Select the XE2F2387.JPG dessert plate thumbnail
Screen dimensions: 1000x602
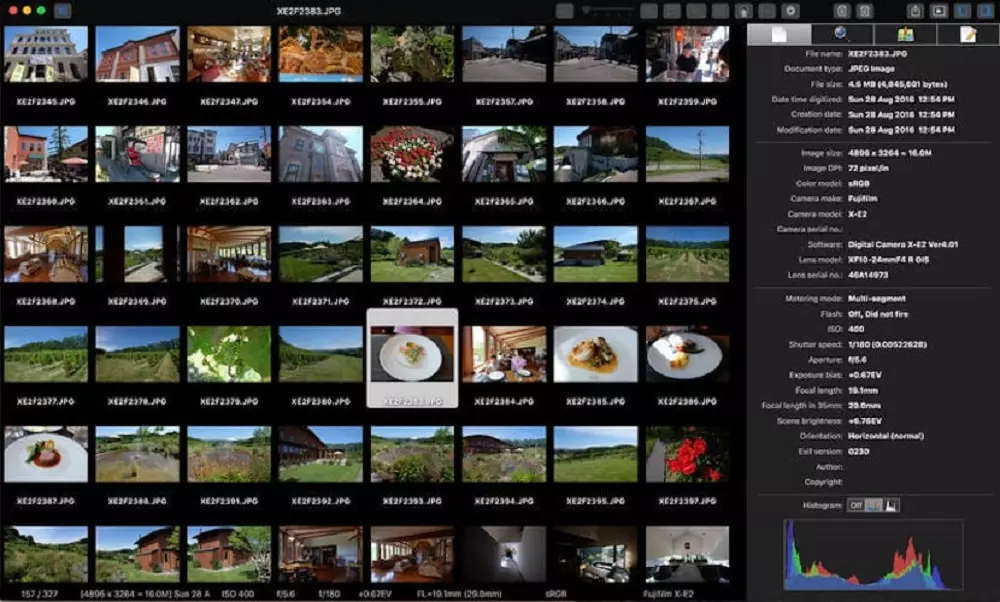point(46,454)
